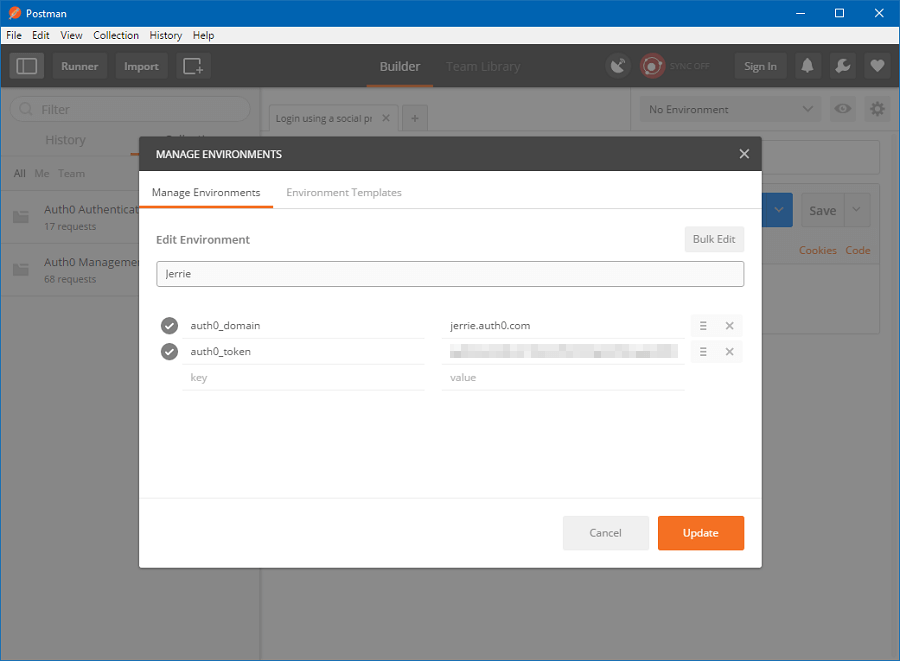
Task: Open the Code link
Action: tap(858, 250)
